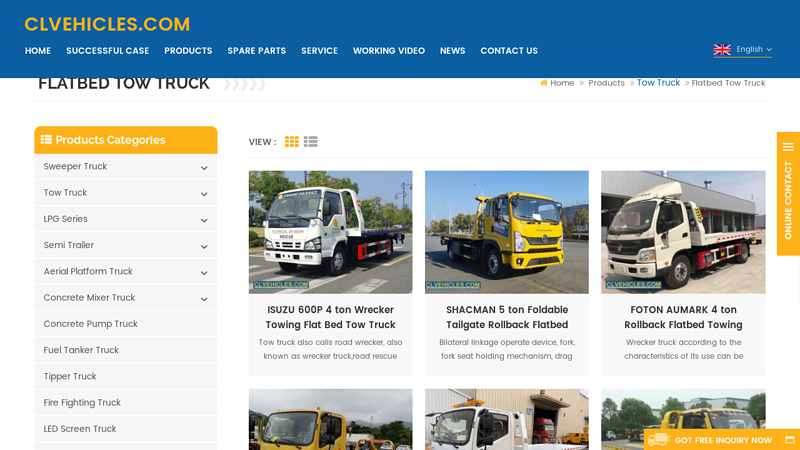Expand the Concrete Mixer Truck category
Screen dimensions: 800x450
pos(204,299)
